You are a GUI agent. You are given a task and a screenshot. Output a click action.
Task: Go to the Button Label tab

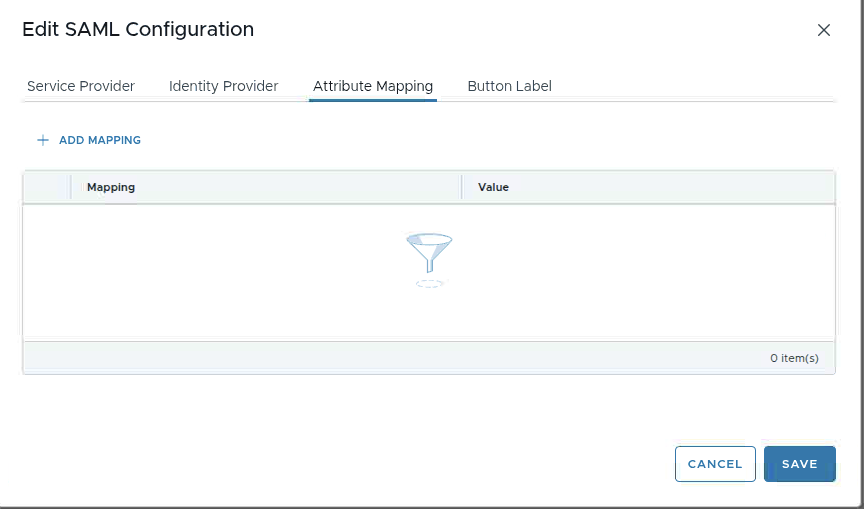tap(509, 86)
